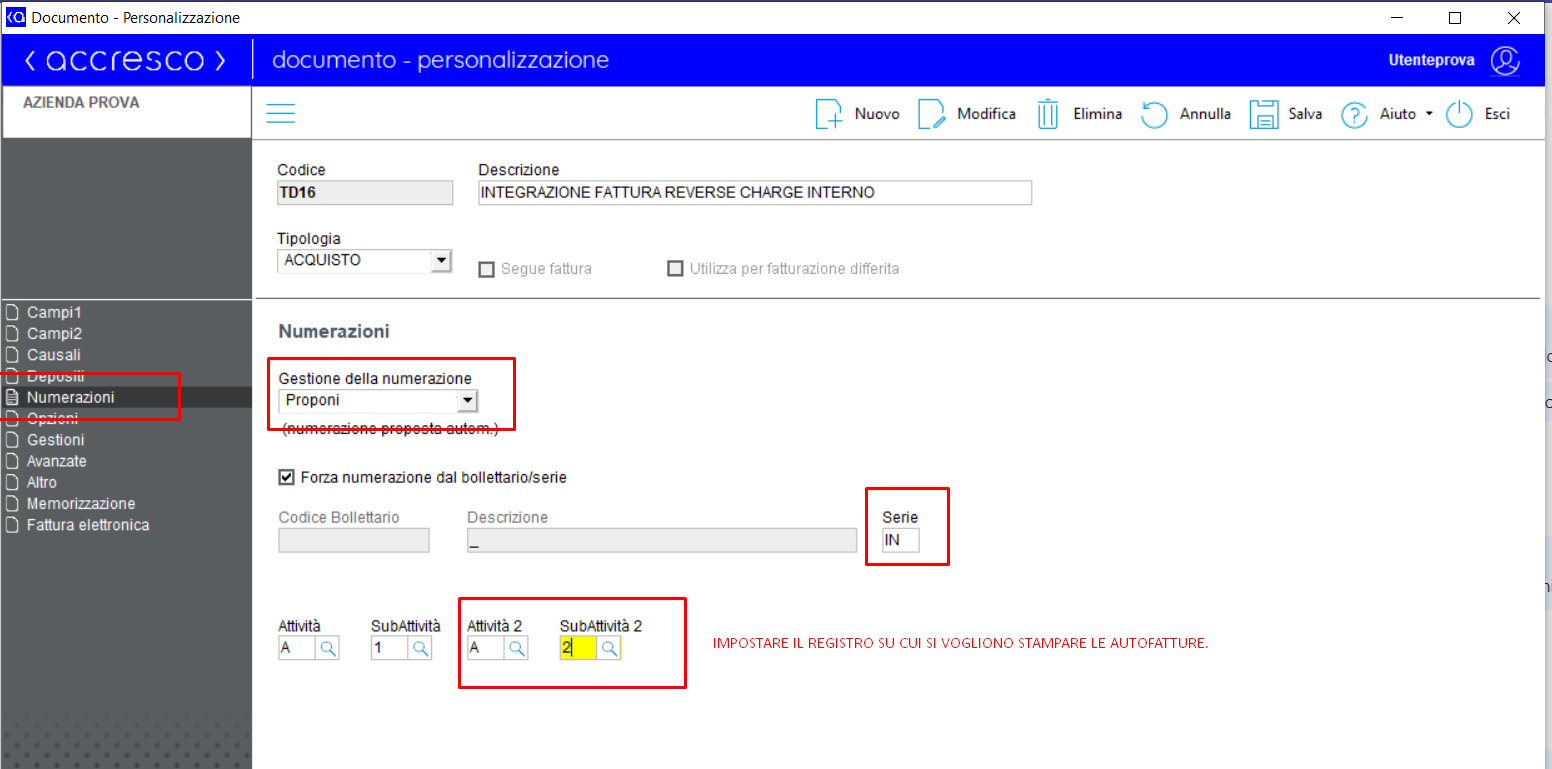Click the Nuovo document icon
Screen dimensions: 1552x769
tap(830, 114)
